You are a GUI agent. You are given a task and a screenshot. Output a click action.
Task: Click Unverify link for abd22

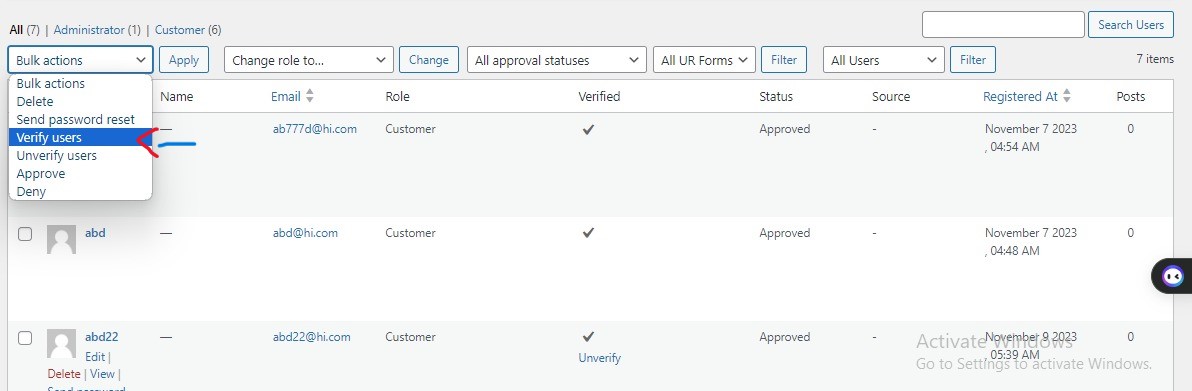coord(600,358)
